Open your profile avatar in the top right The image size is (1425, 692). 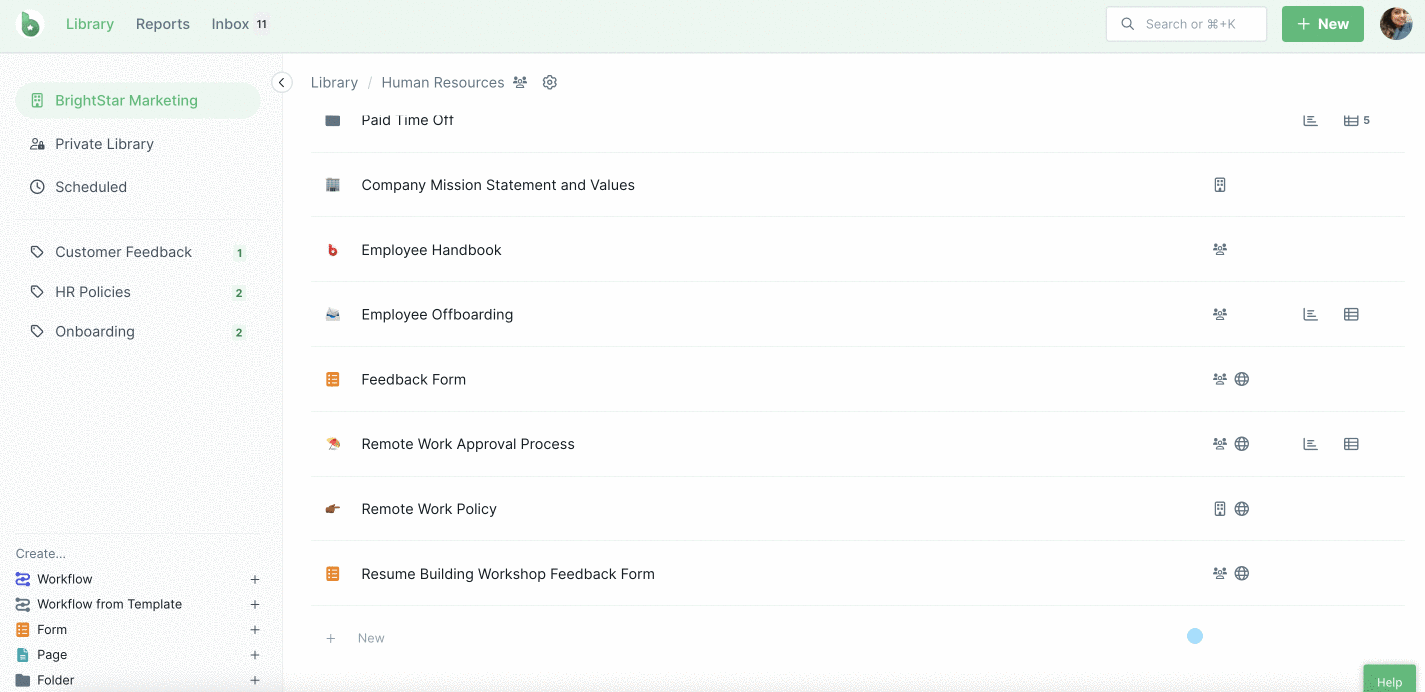tap(1396, 24)
